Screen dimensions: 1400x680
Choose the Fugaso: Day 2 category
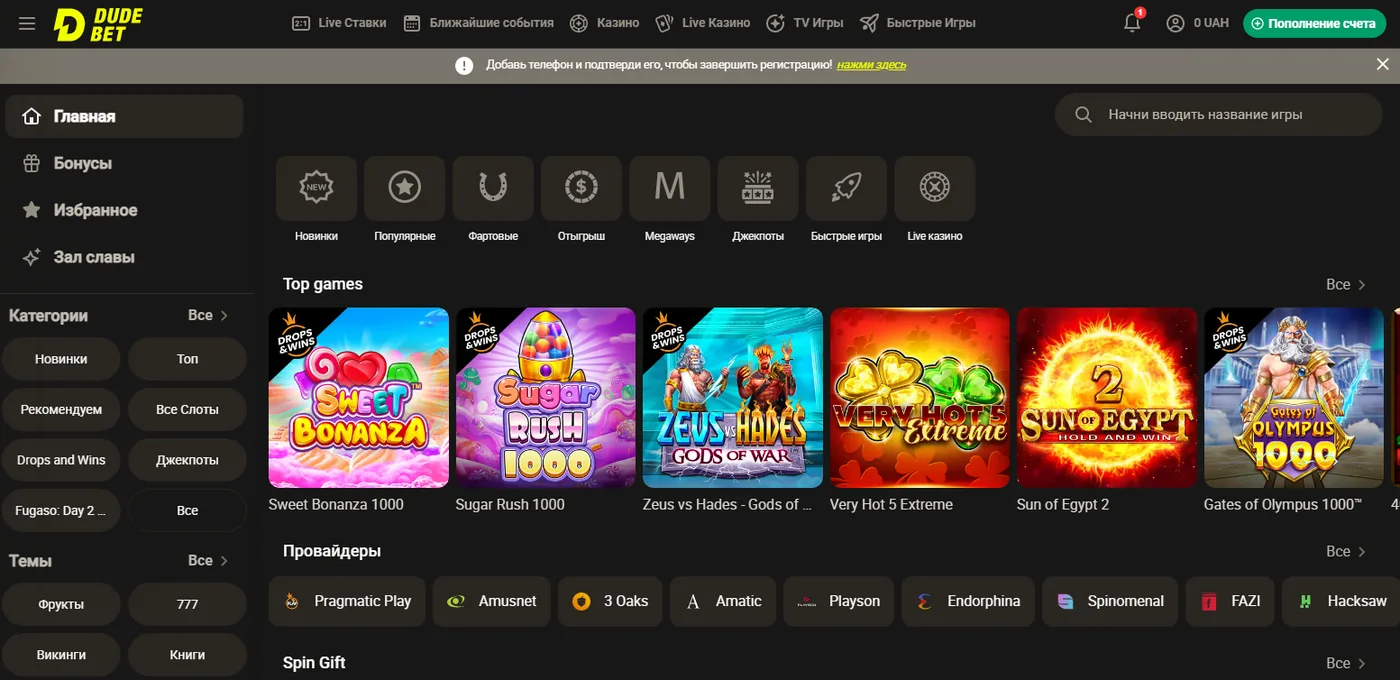coord(61,510)
